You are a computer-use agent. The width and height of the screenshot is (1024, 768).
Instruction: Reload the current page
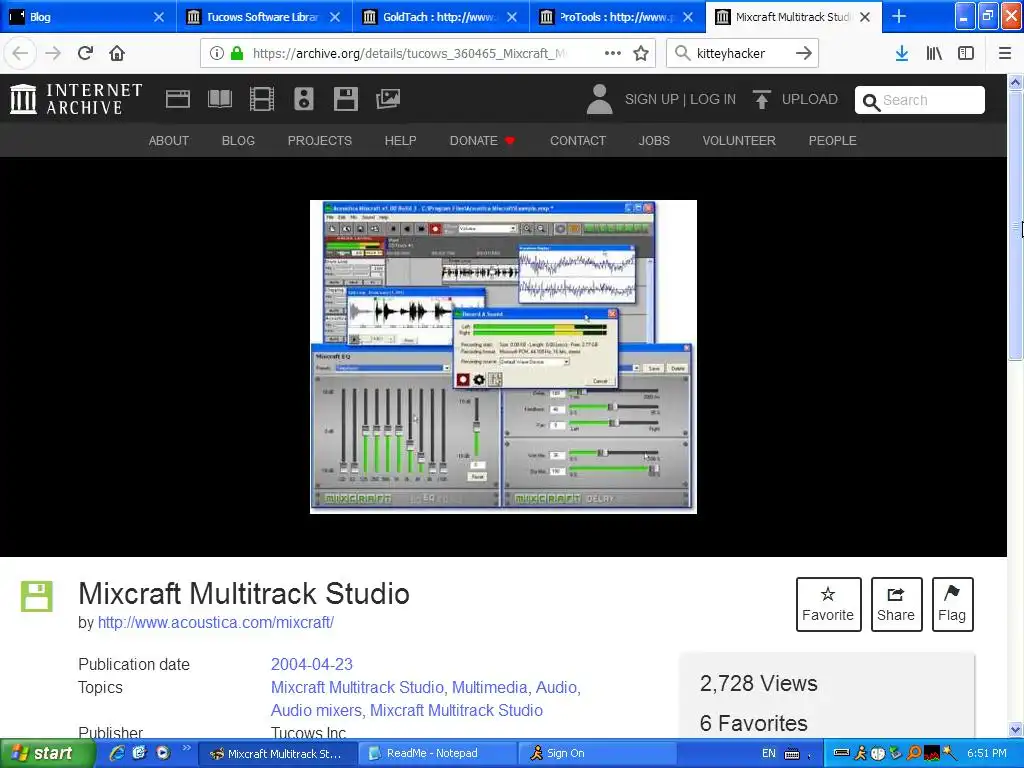tap(85, 53)
